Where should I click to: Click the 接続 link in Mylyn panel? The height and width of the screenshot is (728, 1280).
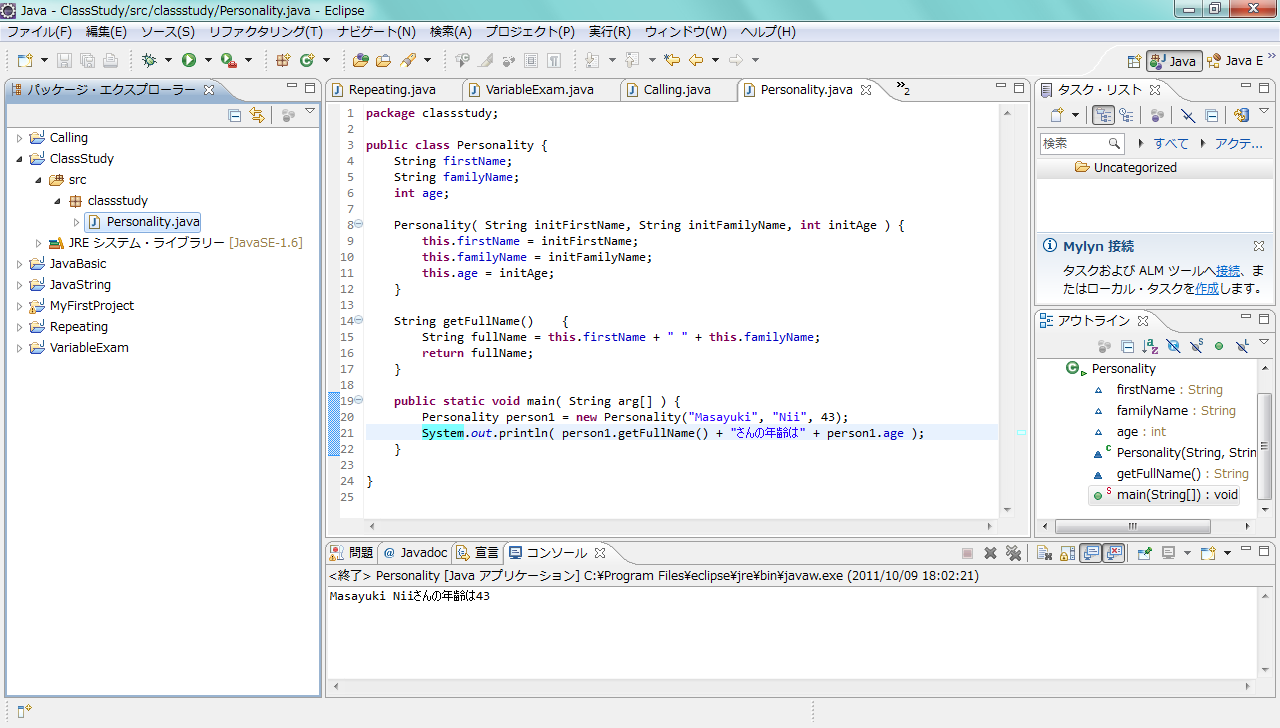pyautogui.click(x=1228, y=271)
